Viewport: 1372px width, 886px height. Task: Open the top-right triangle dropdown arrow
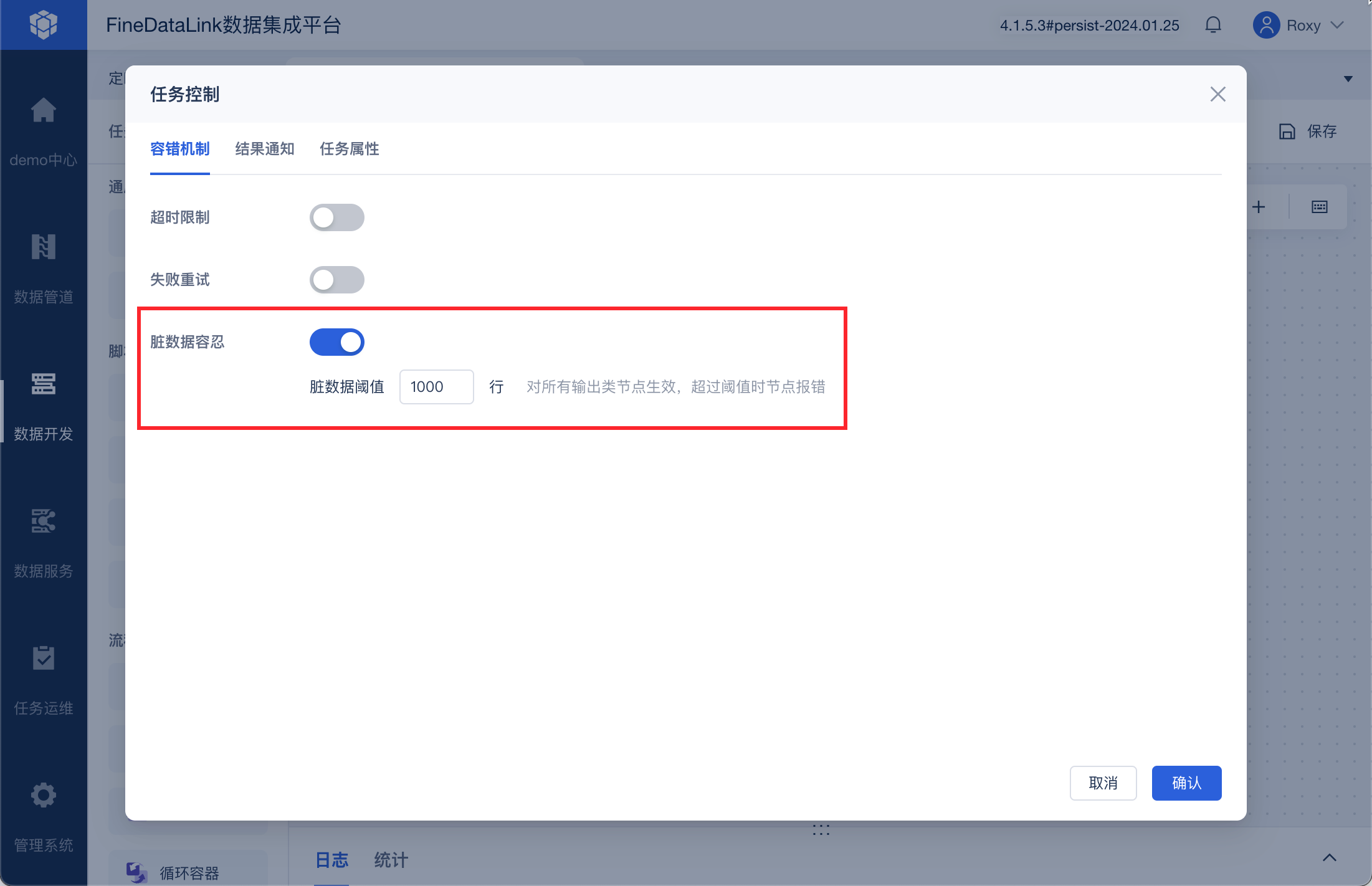coord(1348,79)
